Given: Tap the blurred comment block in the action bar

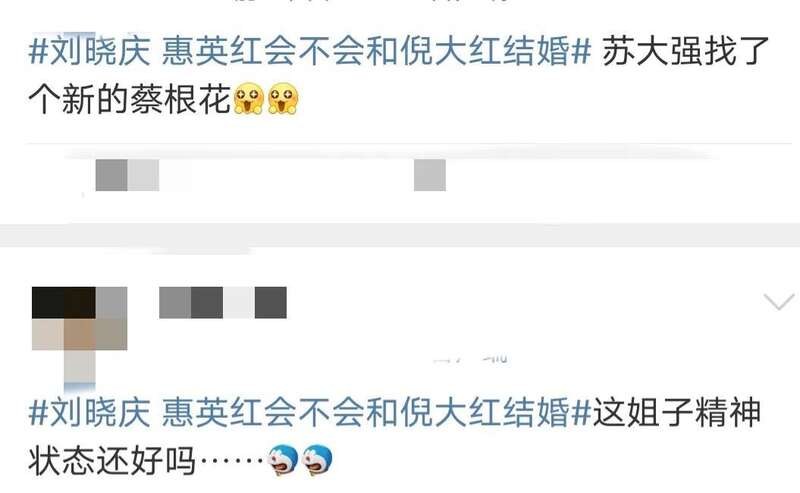Looking at the screenshot, I should tap(430, 175).
